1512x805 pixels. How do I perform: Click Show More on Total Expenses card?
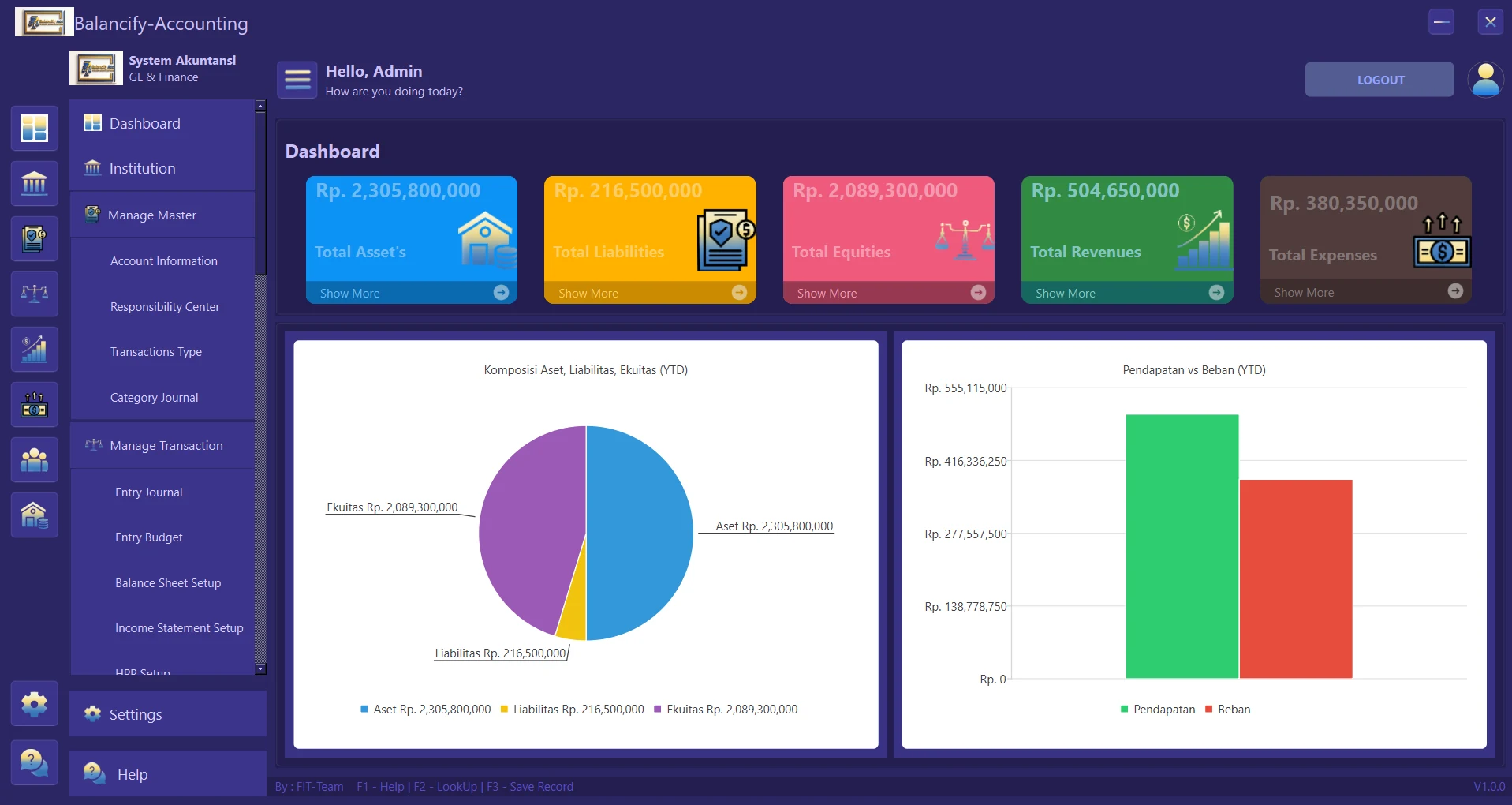click(x=1304, y=293)
